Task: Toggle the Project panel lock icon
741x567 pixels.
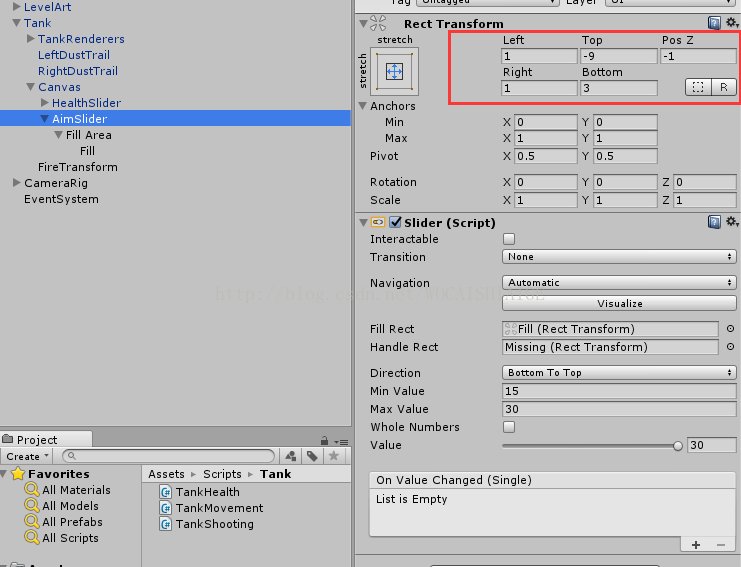Action: click(x=324, y=441)
